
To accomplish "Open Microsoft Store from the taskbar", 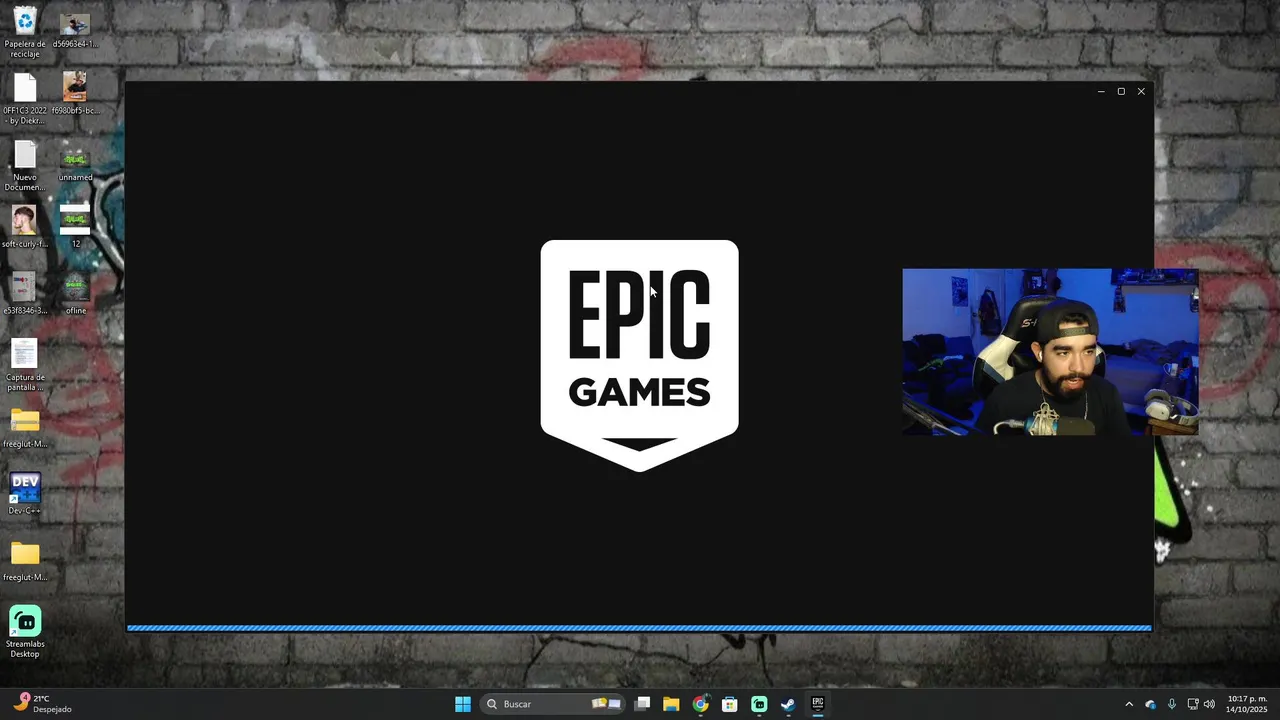I will point(729,704).
